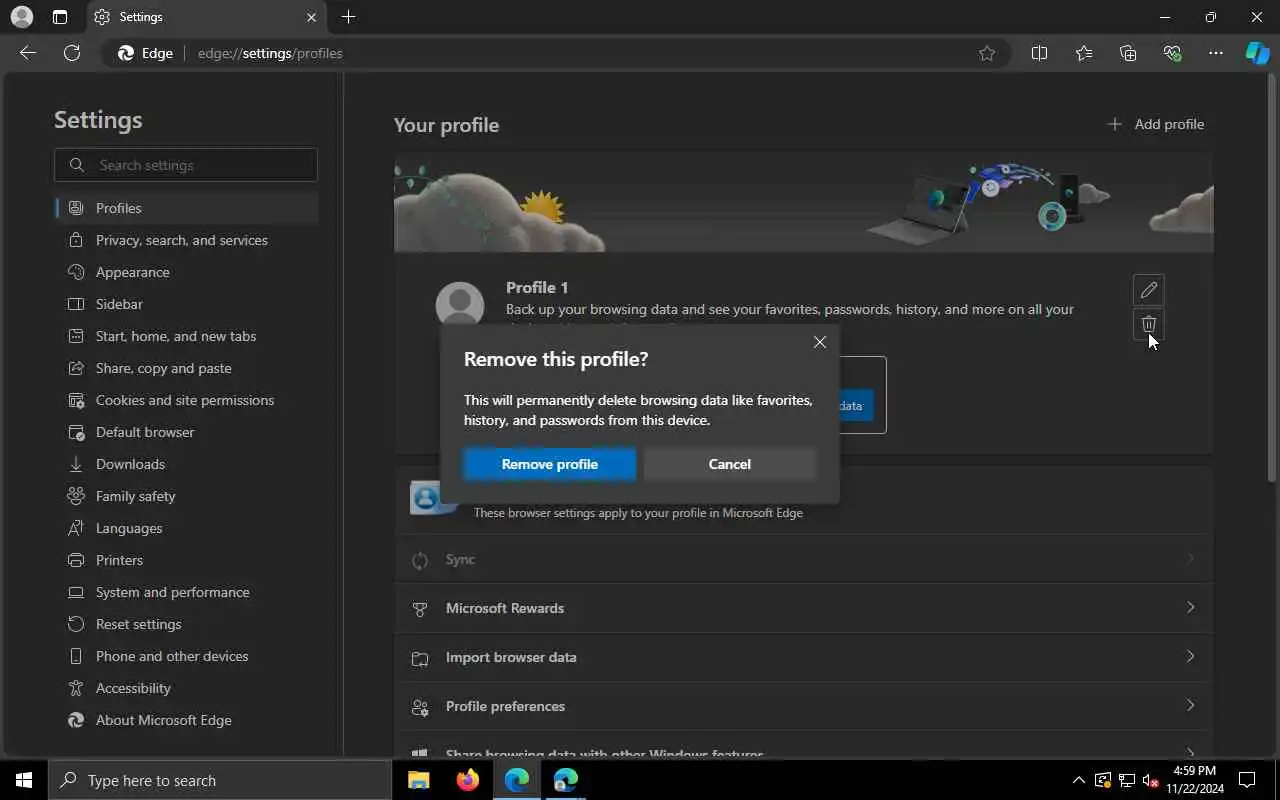The image size is (1280, 800).
Task: Expand the Import browser data row
Action: pos(804,657)
